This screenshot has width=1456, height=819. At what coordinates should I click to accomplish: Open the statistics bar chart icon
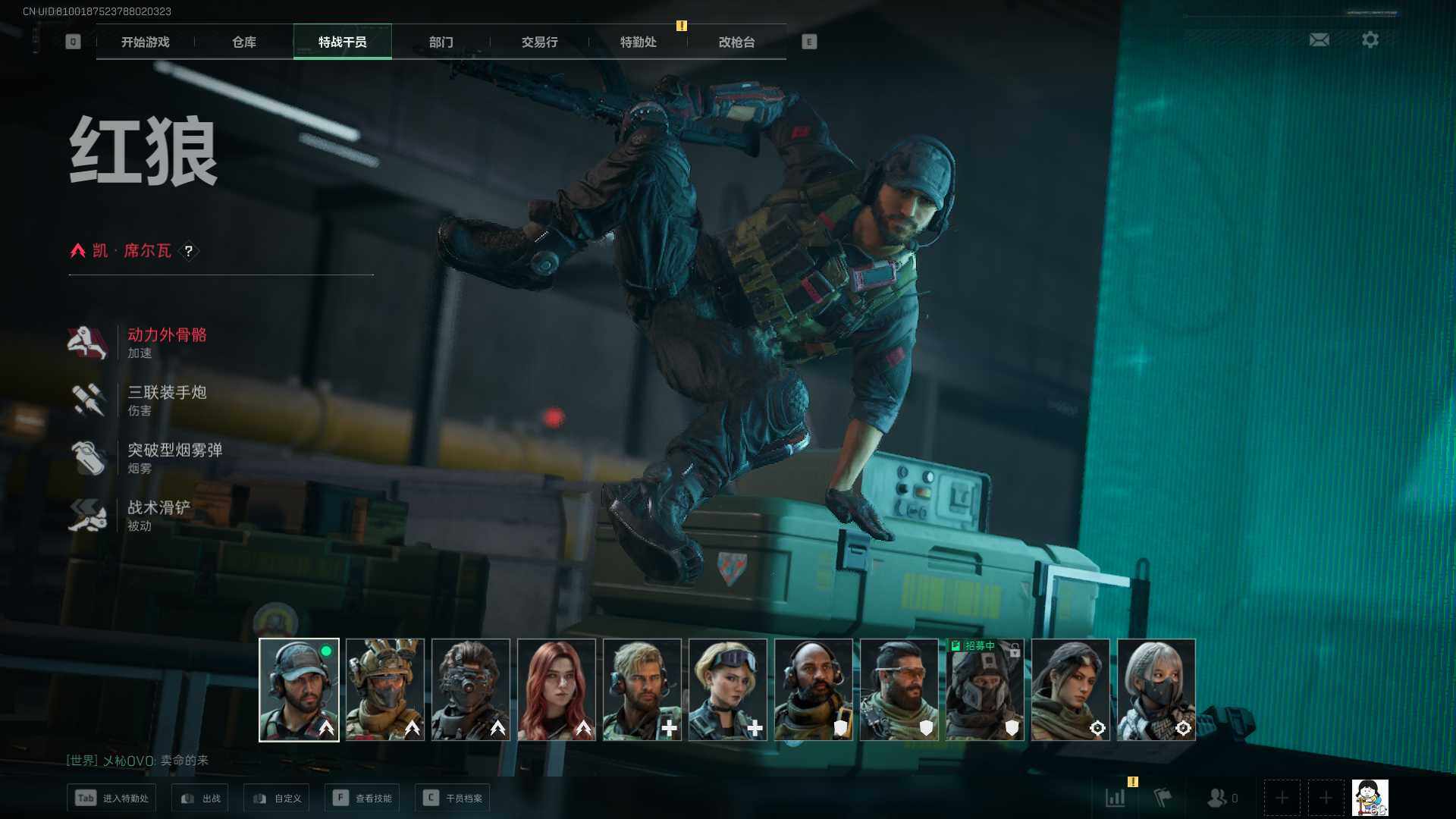click(1116, 798)
